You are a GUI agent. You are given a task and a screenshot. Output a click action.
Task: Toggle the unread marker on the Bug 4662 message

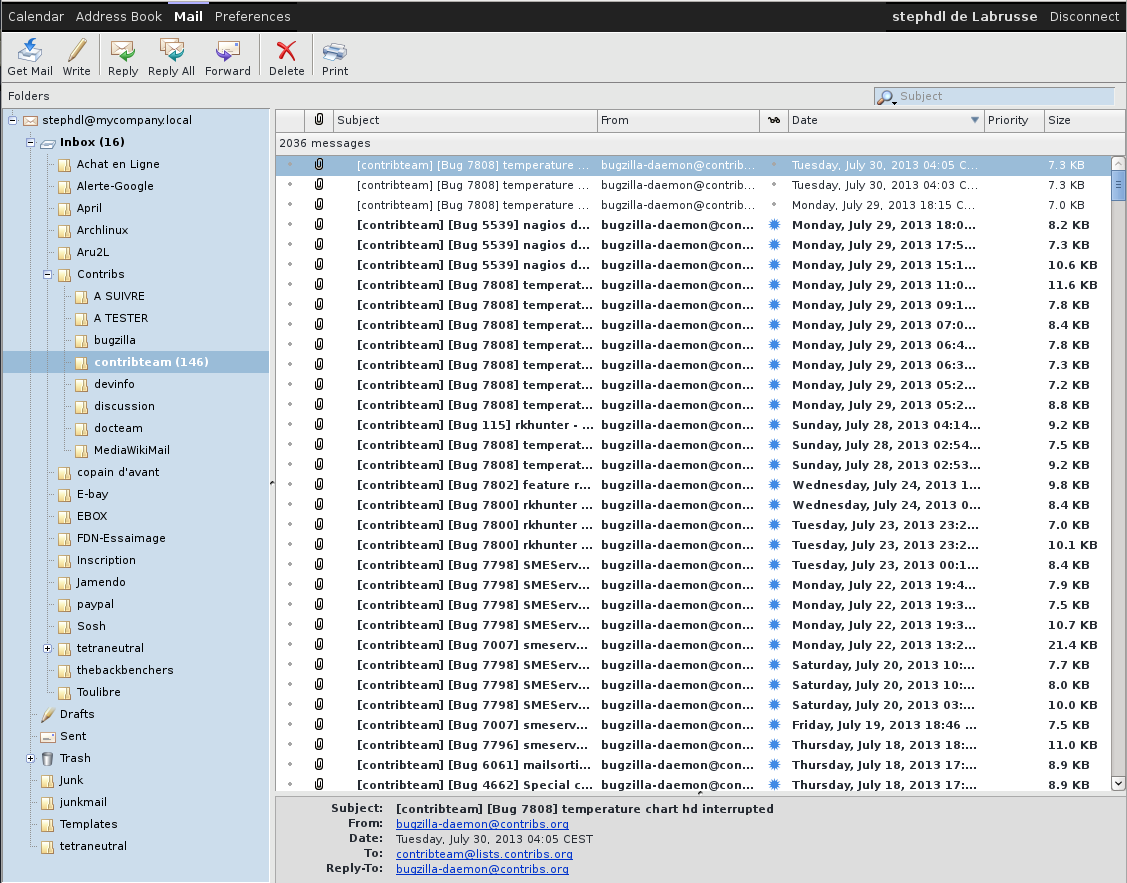pyautogui.click(x=774, y=785)
